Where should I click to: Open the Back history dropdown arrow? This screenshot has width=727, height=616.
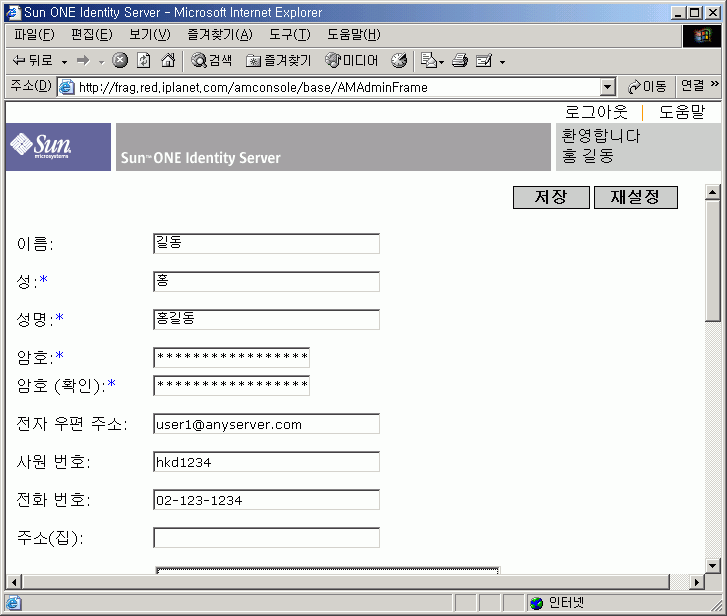click(x=64, y=62)
